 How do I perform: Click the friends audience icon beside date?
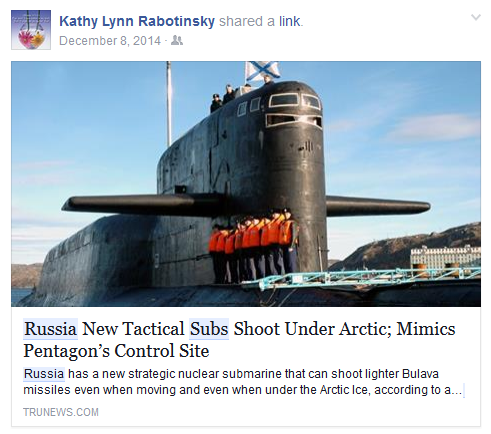tap(177, 41)
